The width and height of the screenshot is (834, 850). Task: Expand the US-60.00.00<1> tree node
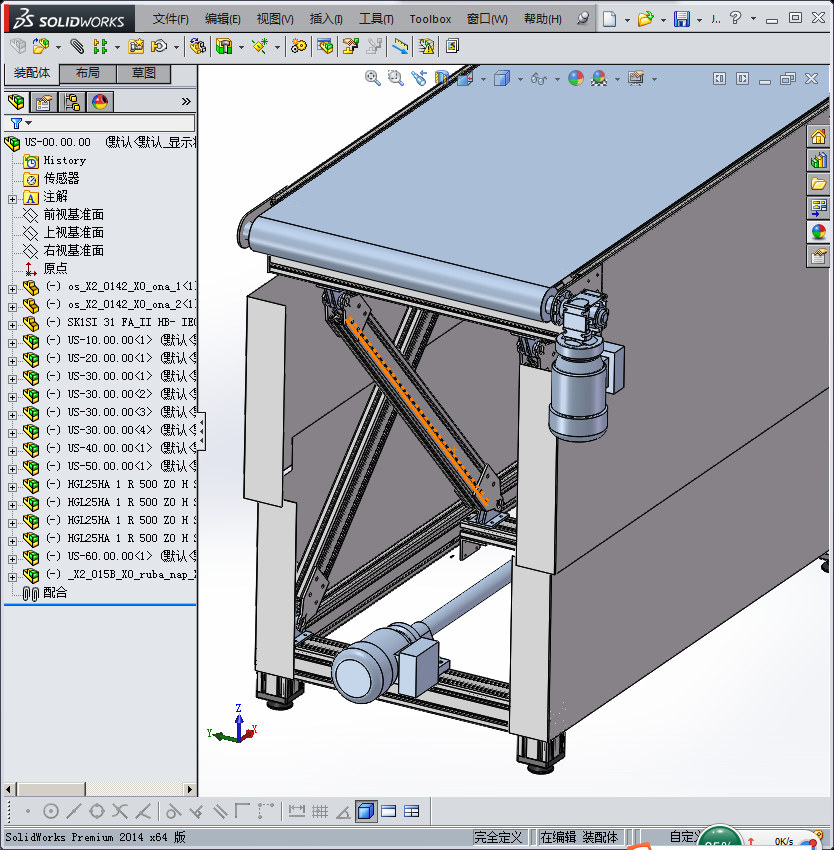click(x=12, y=558)
